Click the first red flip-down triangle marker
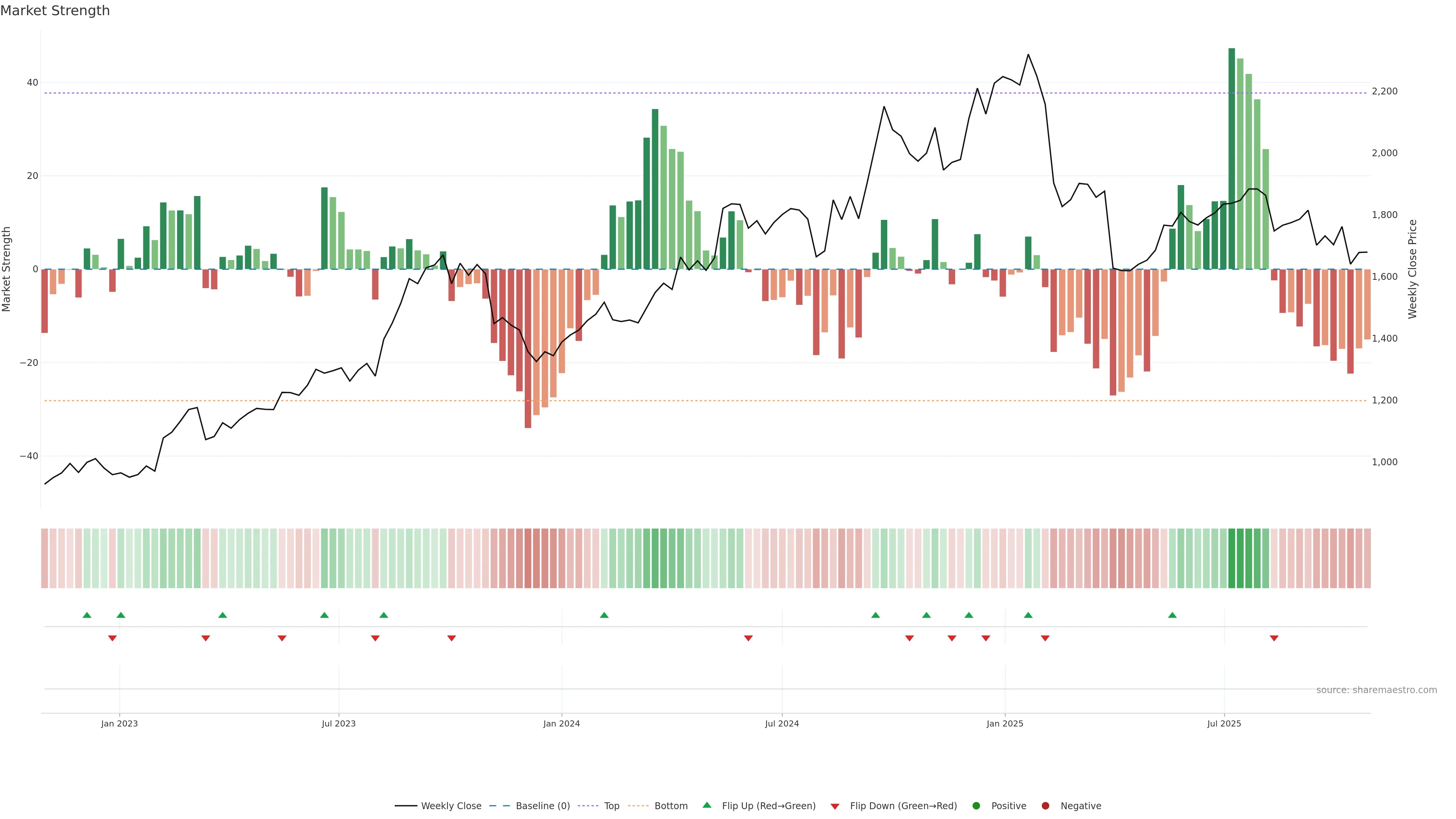The height and width of the screenshot is (819, 1456). pos(113,638)
